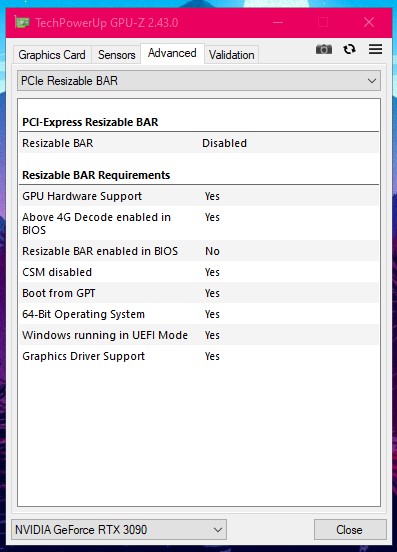This screenshot has width=397, height=552.
Task: Click the GPU Hardware Support row
Action: click(199, 196)
